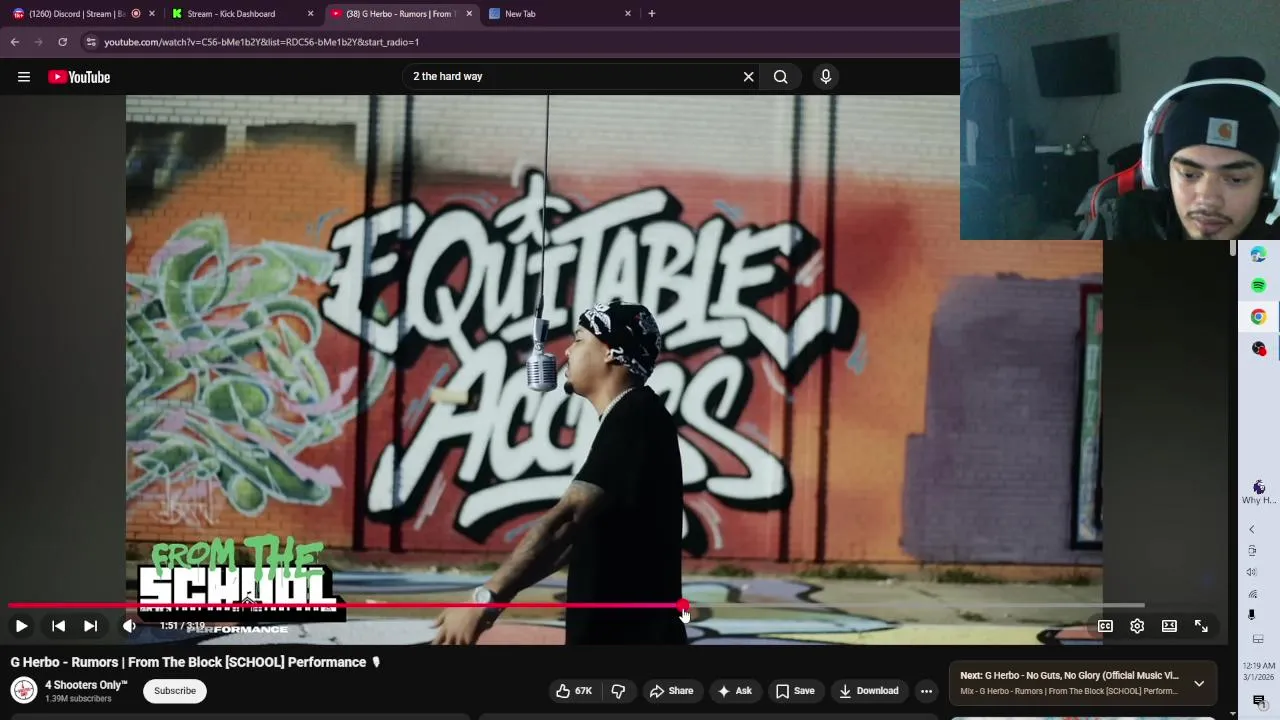Mute the video volume

pos(130,626)
